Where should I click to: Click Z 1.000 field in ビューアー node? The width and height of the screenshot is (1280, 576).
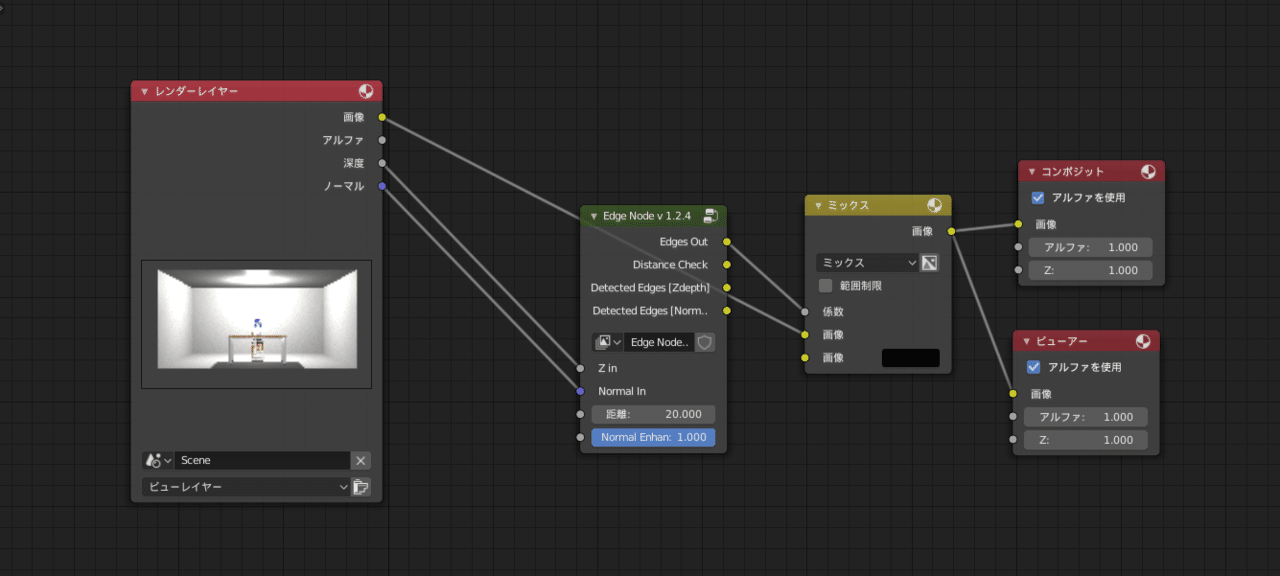(x=1086, y=440)
